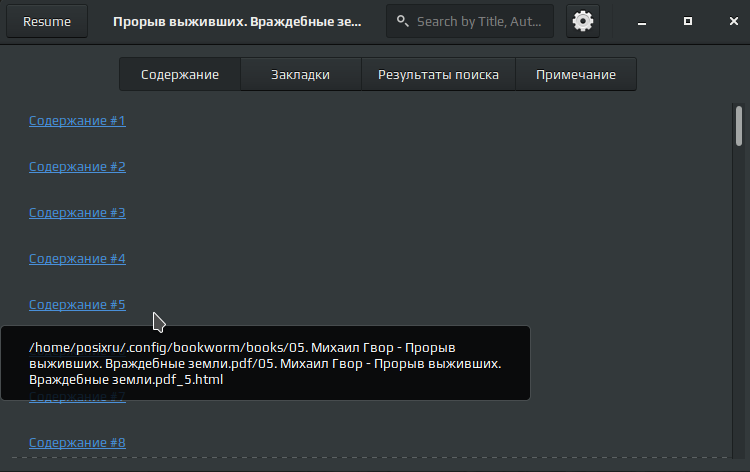The width and height of the screenshot is (750, 472).
Task: Go to Содержание #3
Action: tap(77, 212)
